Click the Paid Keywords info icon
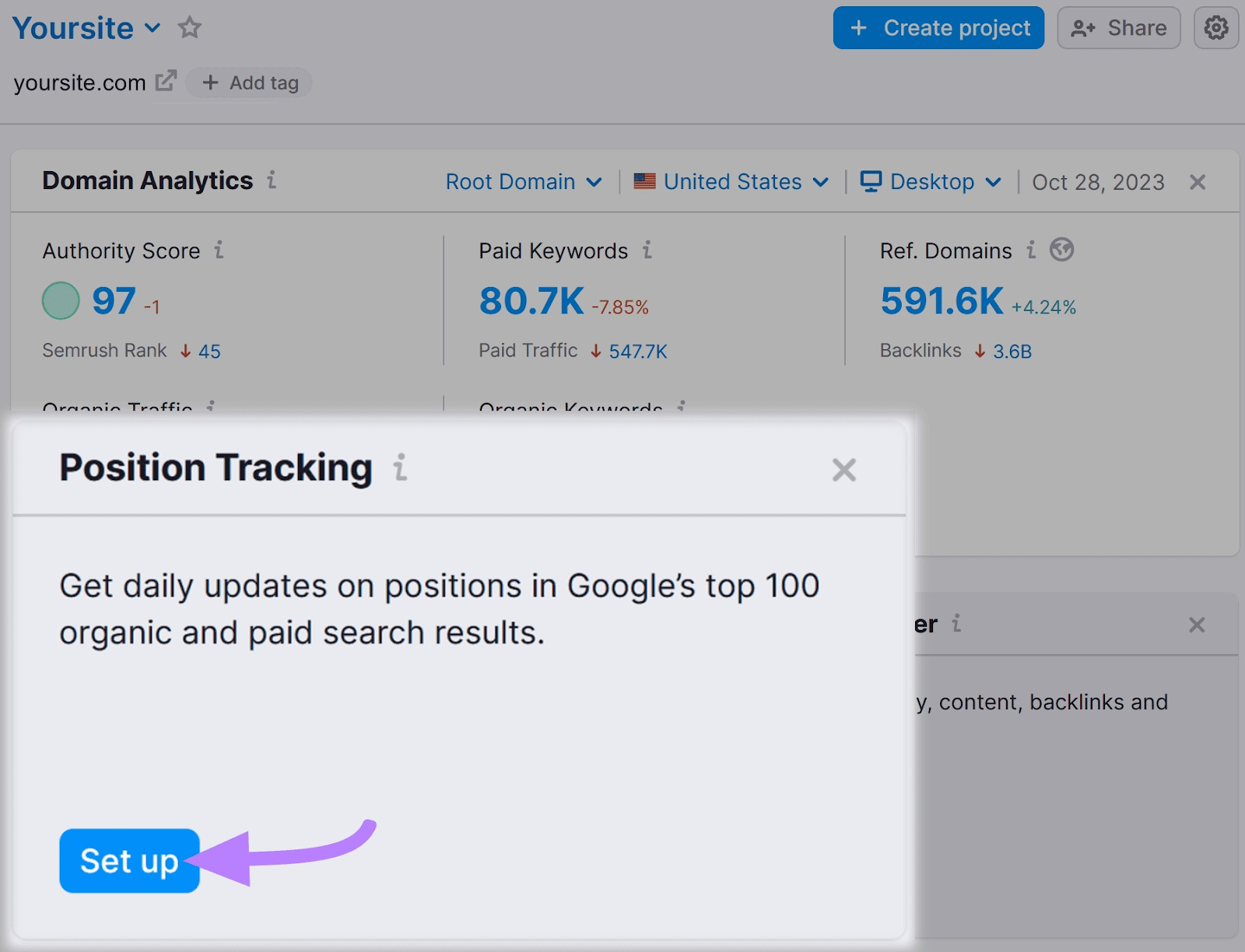 pyautogui.click(x=647, y=250)
